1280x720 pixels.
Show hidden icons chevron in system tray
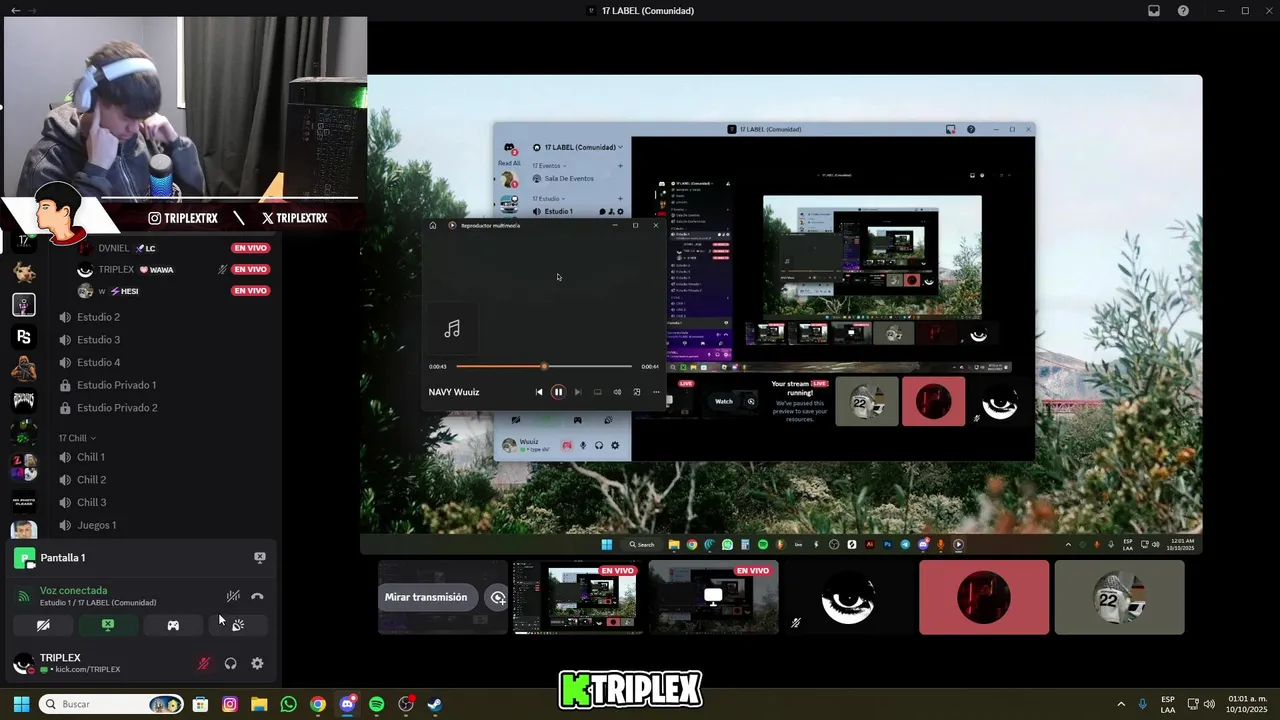click(x=1121, y=704)
